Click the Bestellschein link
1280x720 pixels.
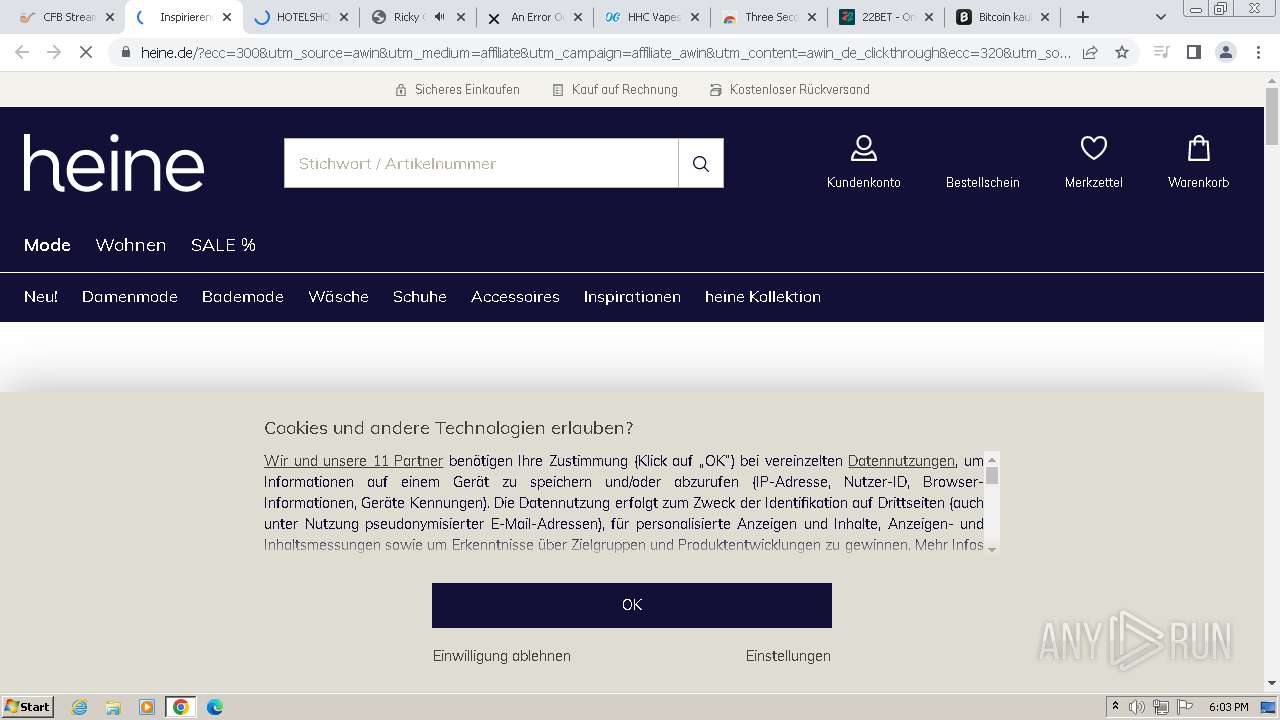point(983,182)
